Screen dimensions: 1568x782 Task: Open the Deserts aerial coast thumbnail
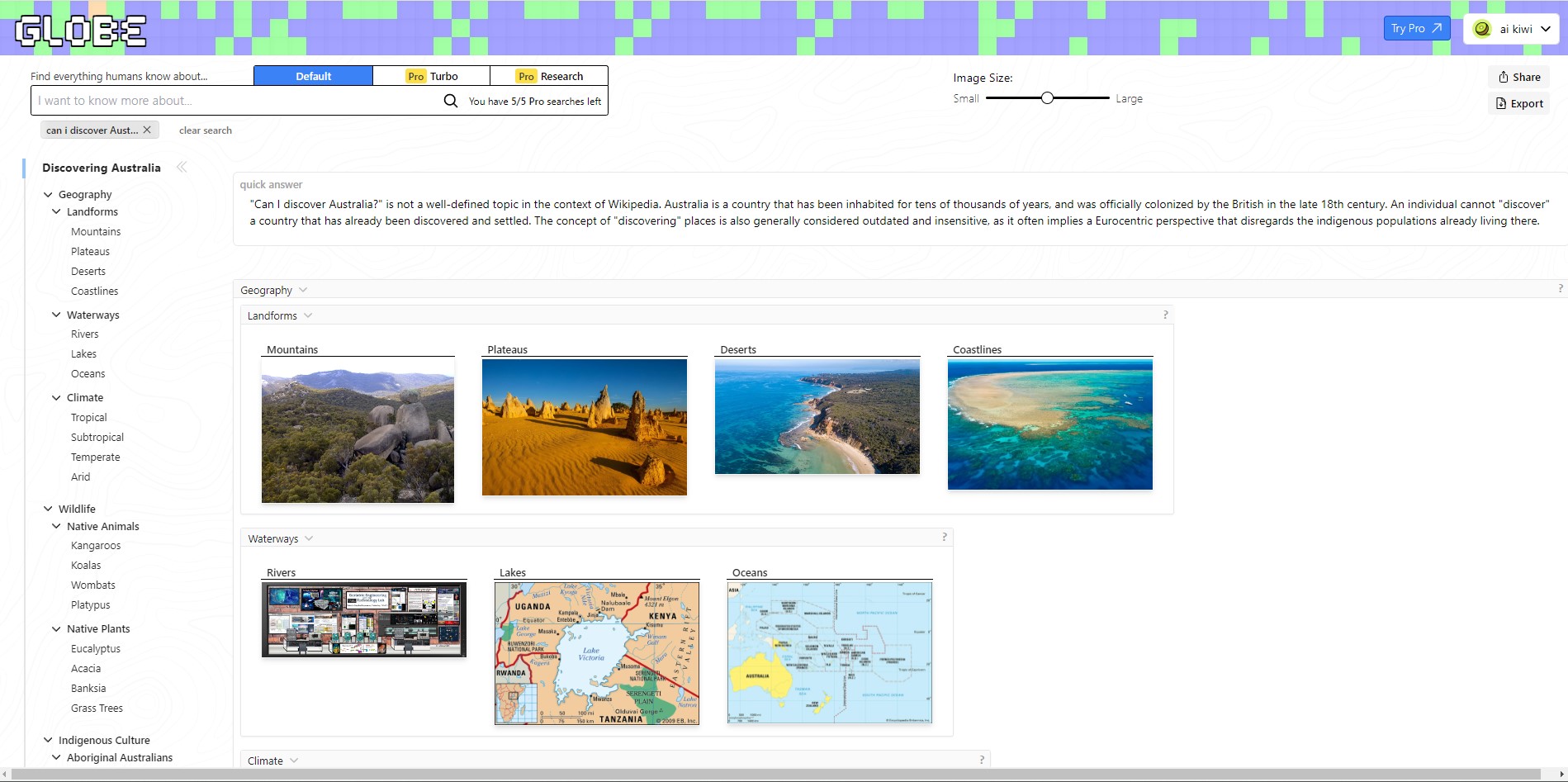pos(817,416)
